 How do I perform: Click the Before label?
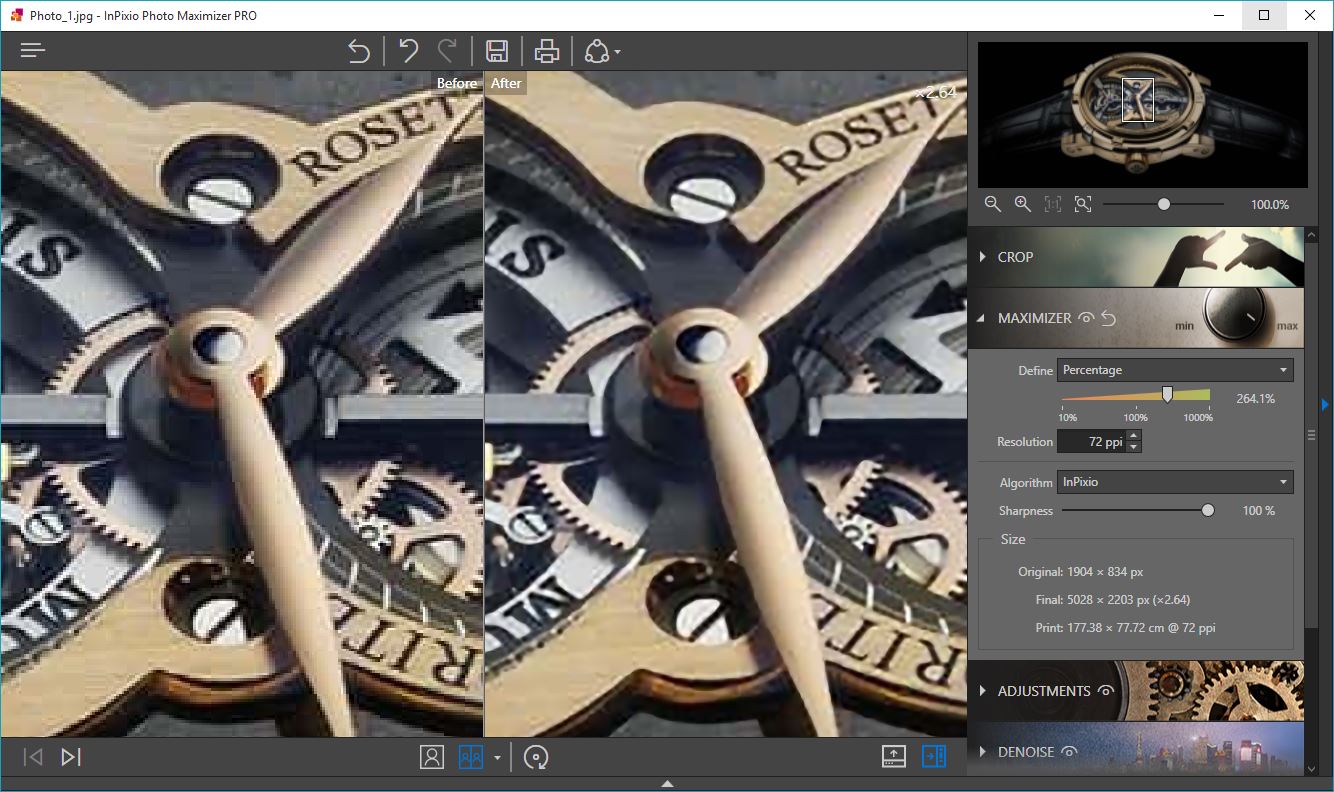pyautogui.click(x=457, y=83)
